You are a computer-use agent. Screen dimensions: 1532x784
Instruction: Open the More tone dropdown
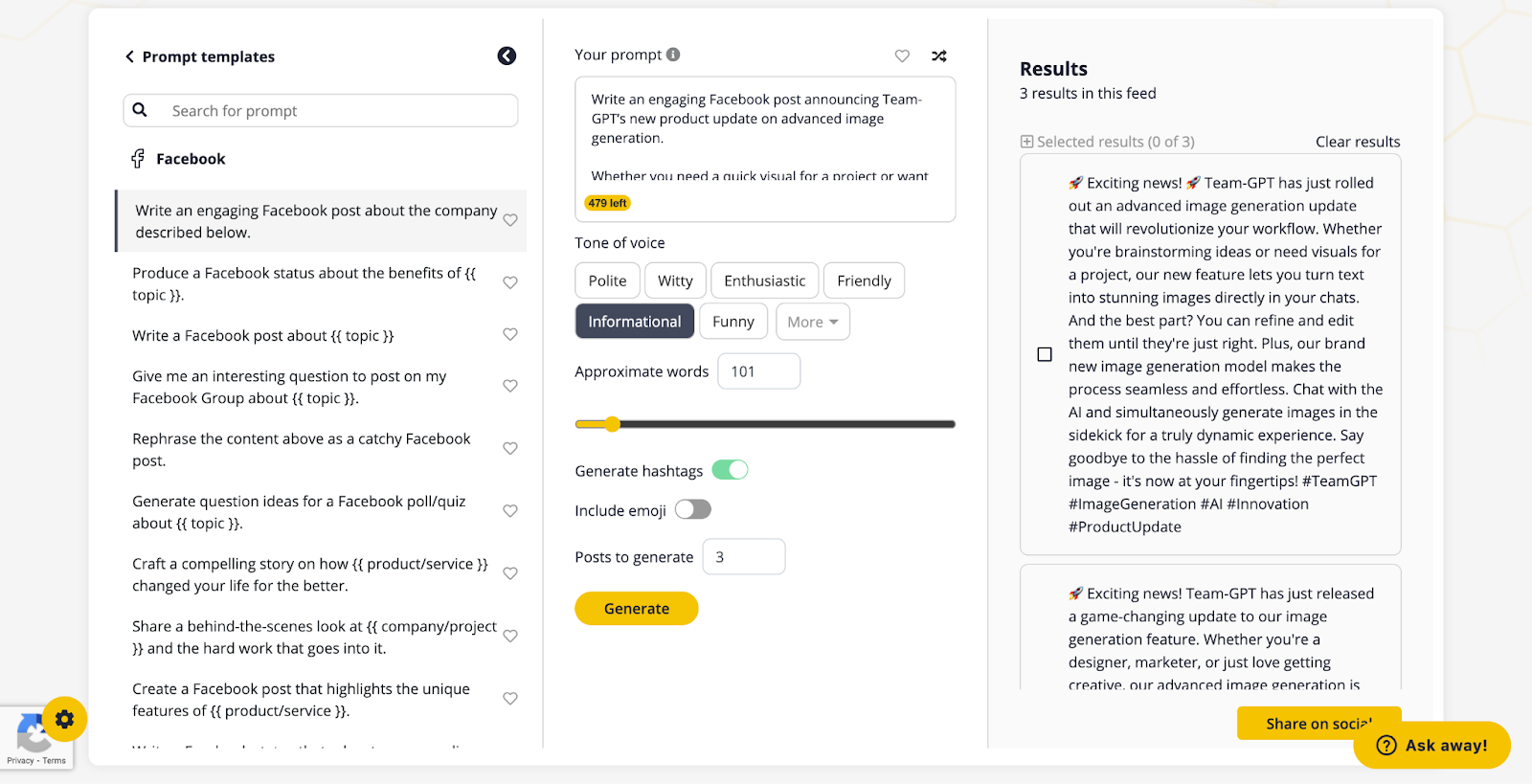click(x=813, y=322)
